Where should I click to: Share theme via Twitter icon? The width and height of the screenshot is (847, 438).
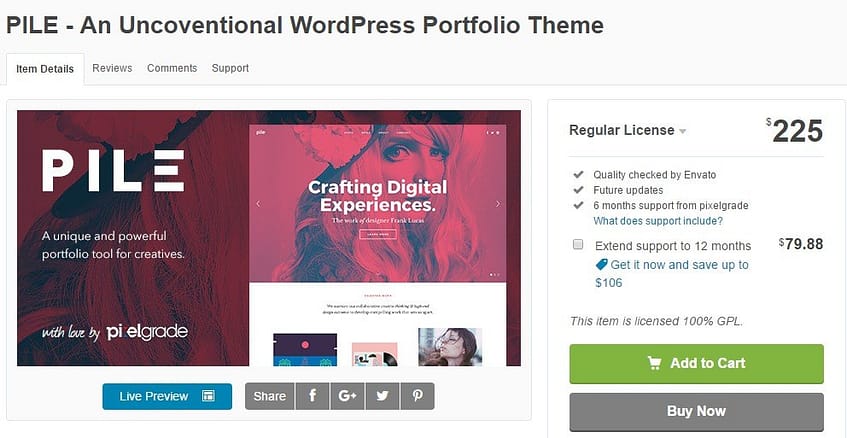tap(382, 396)
